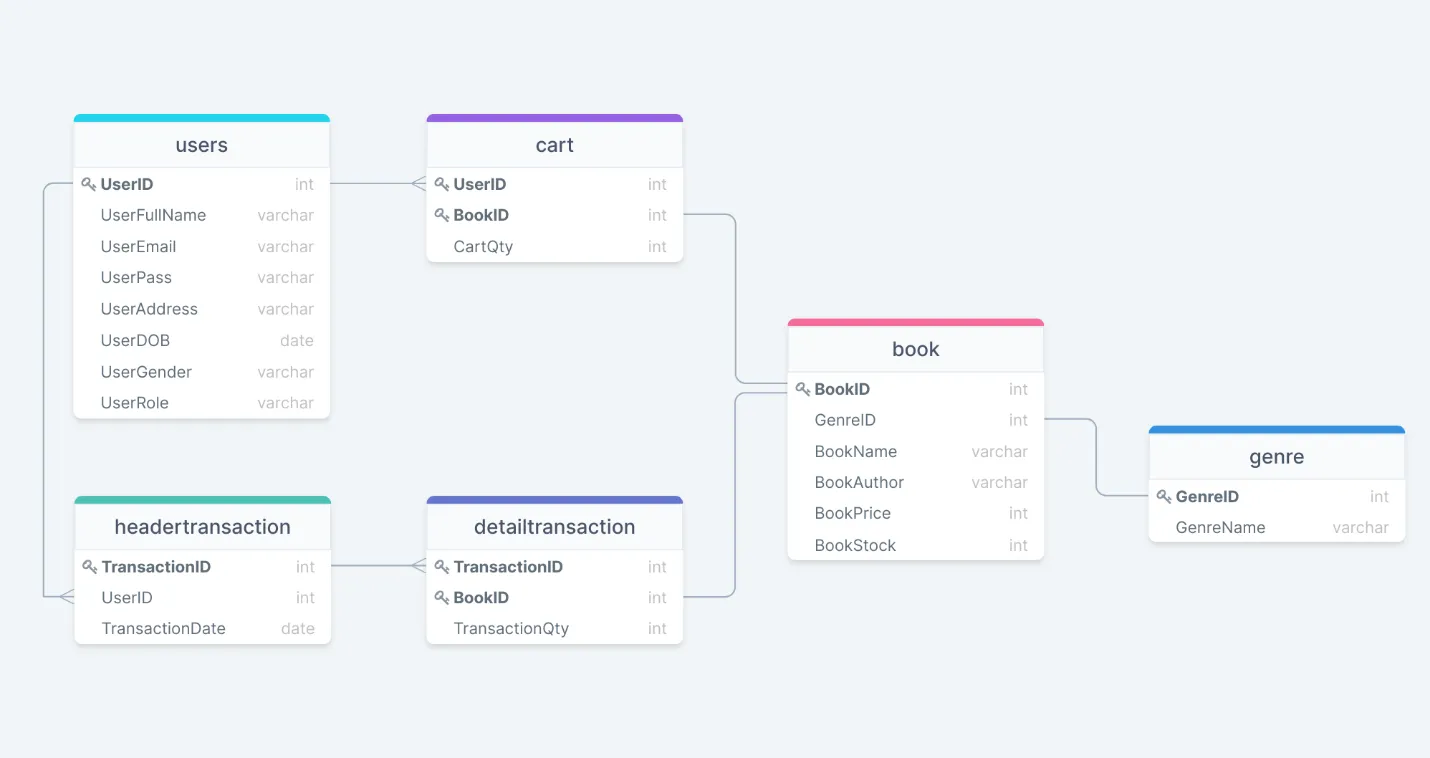
Task: Select the detailtransaction table title
Action: pos(554,527)
